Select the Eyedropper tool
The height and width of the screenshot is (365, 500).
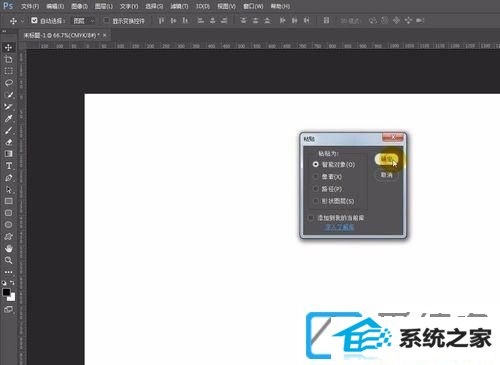point(9,118)
